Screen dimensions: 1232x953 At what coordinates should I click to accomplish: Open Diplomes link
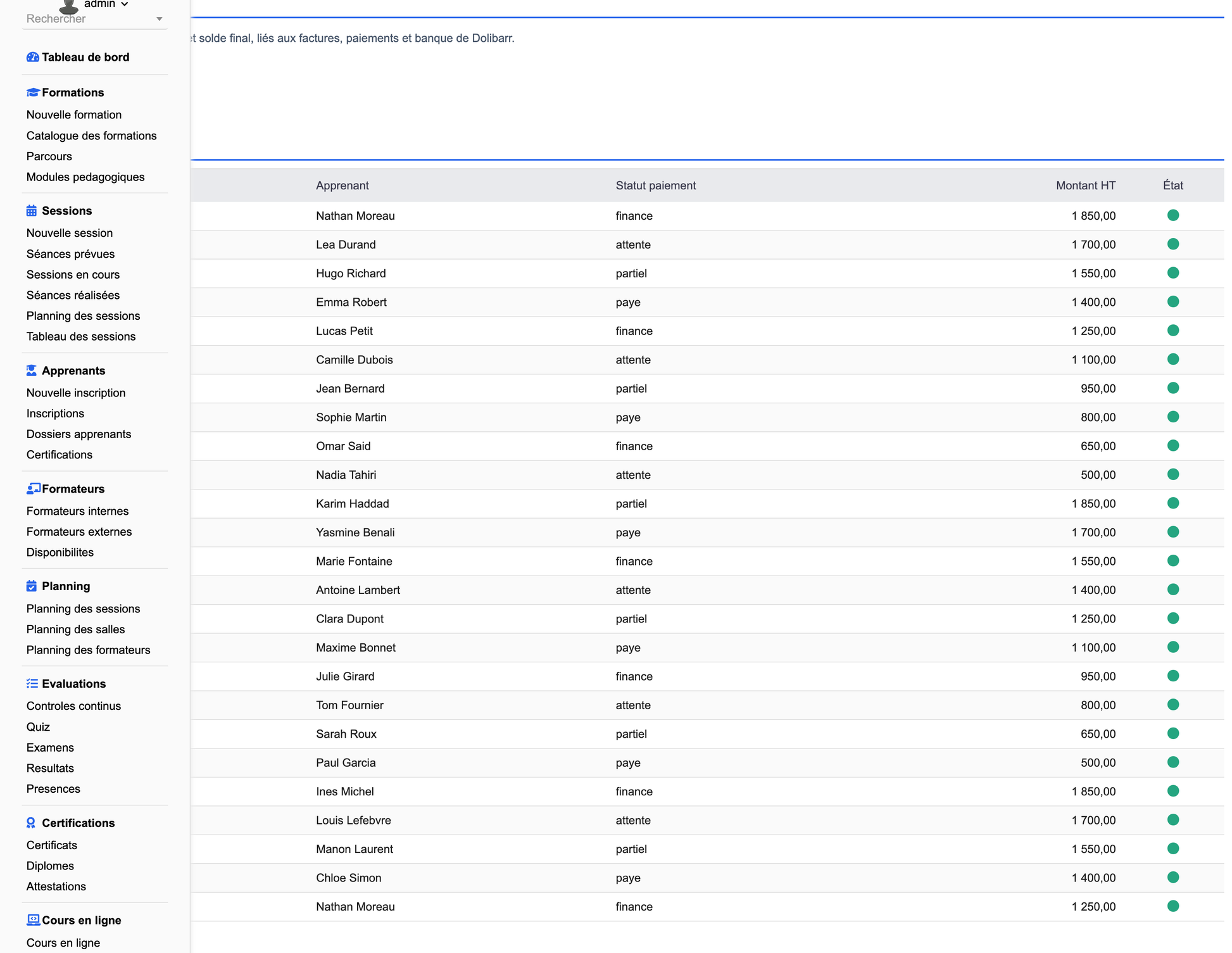tap(50, 866)
